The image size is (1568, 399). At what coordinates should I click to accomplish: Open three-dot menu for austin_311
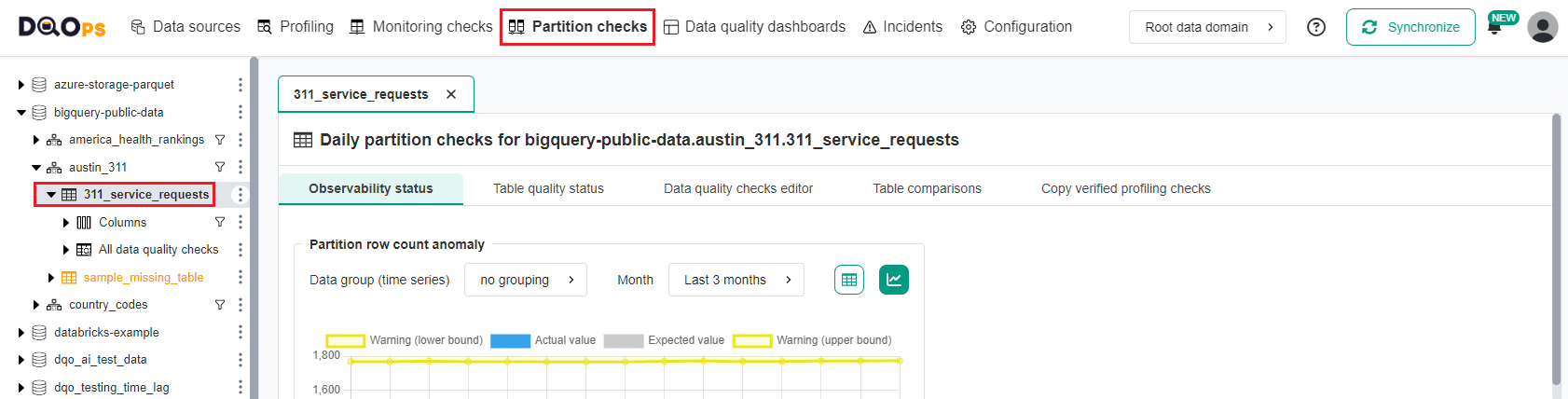tap(241, 168)
